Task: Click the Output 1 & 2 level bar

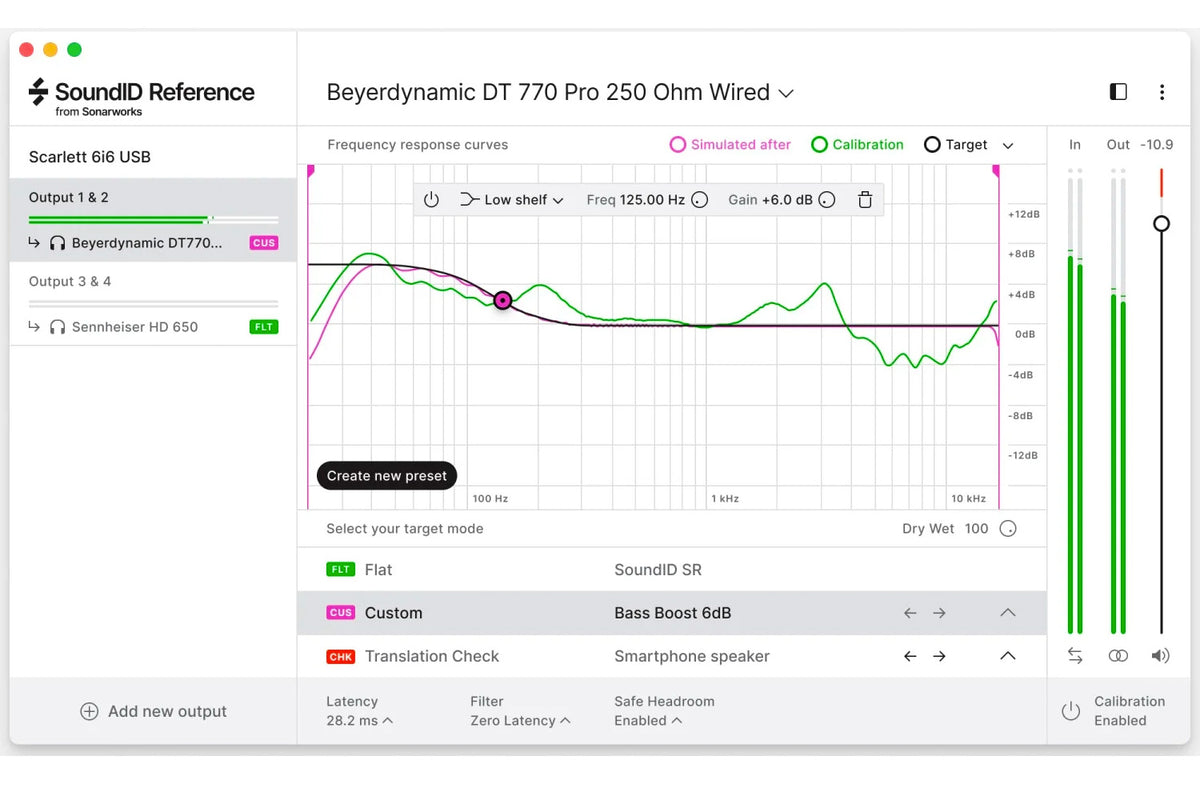Action: click(x=153, y=219)
